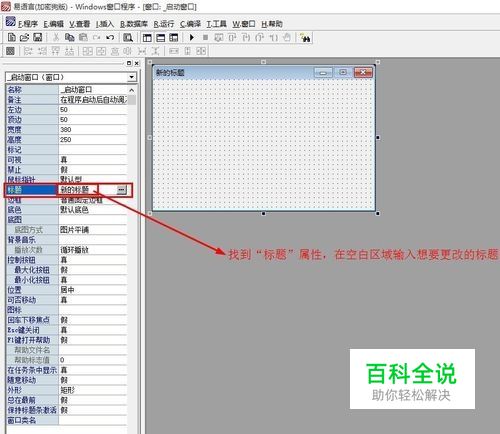Viewport: 500px width, 434px height.
Task: Toggle the grid icon on alignment toolbar
Action: pyautogui.click(x=10, y=51)
